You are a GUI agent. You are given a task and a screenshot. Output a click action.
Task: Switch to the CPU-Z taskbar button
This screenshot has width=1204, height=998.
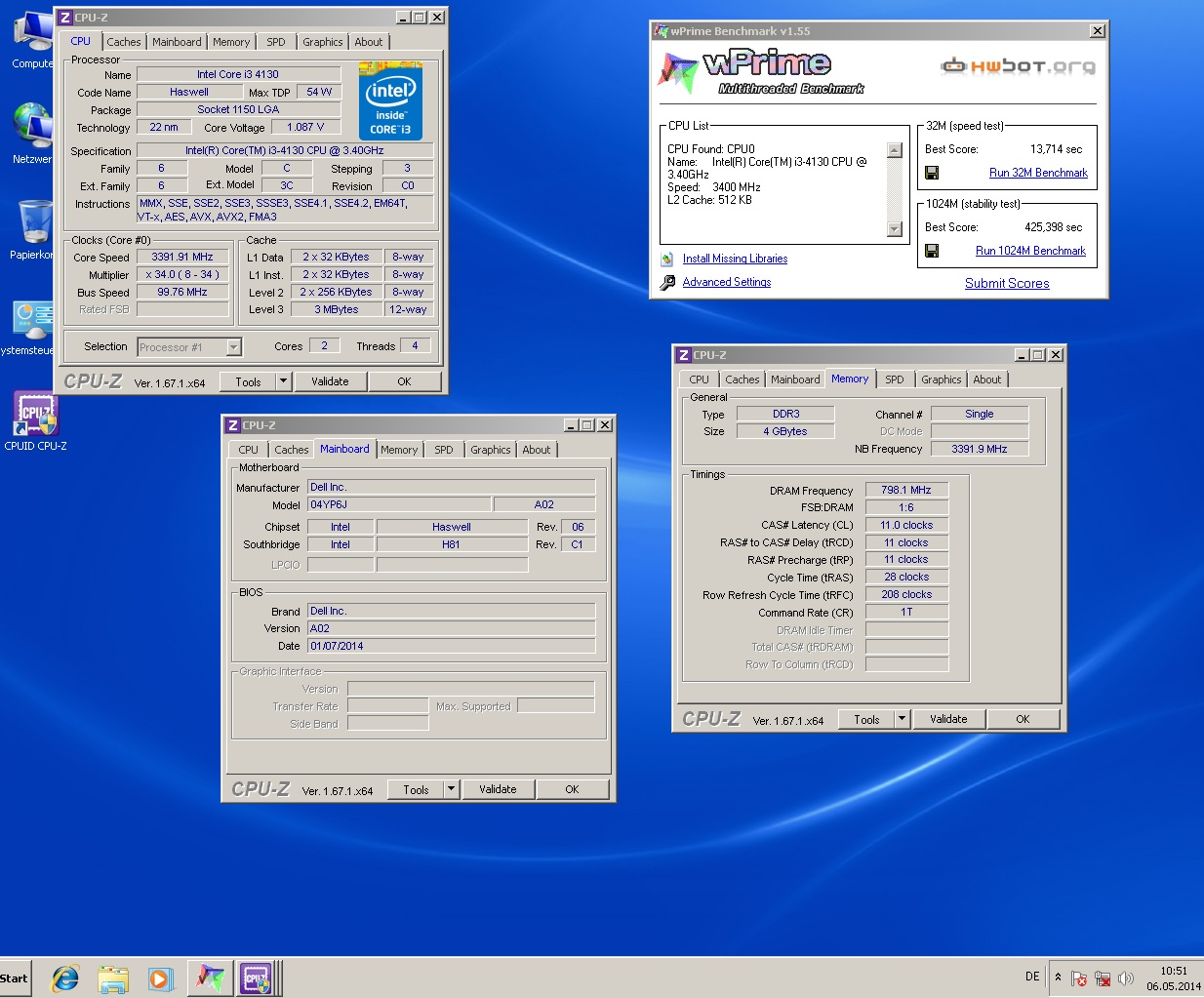coord(257,978)
